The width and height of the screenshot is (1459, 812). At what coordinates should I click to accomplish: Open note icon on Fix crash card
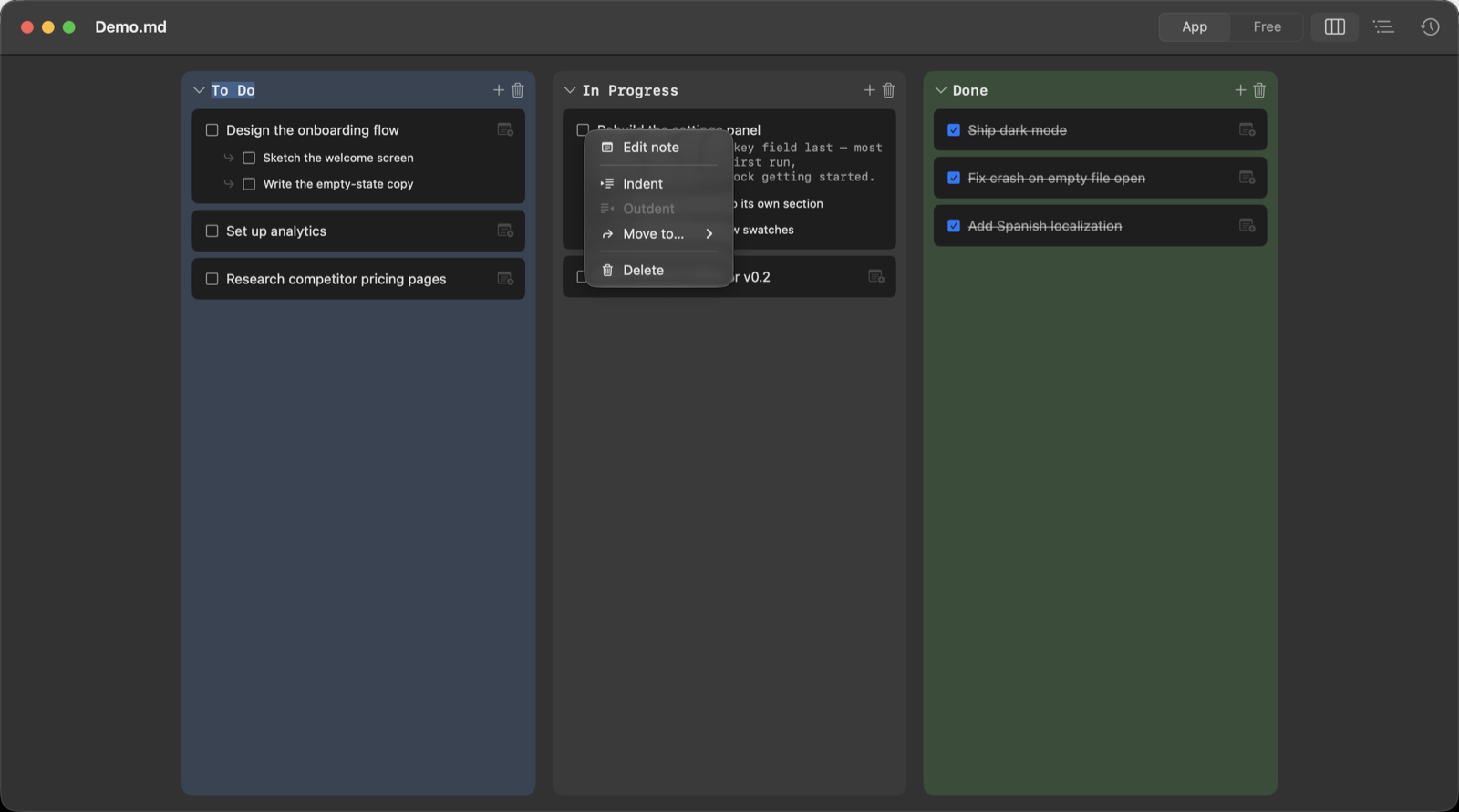click(x=1247, y=178)
